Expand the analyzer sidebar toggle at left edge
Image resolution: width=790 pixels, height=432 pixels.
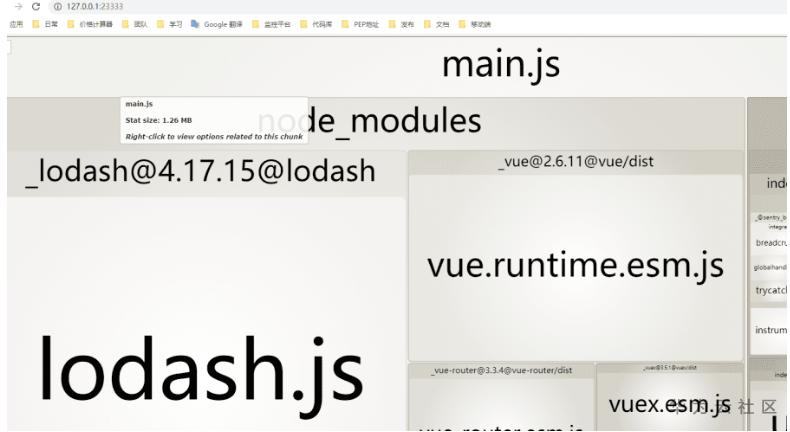9,46
